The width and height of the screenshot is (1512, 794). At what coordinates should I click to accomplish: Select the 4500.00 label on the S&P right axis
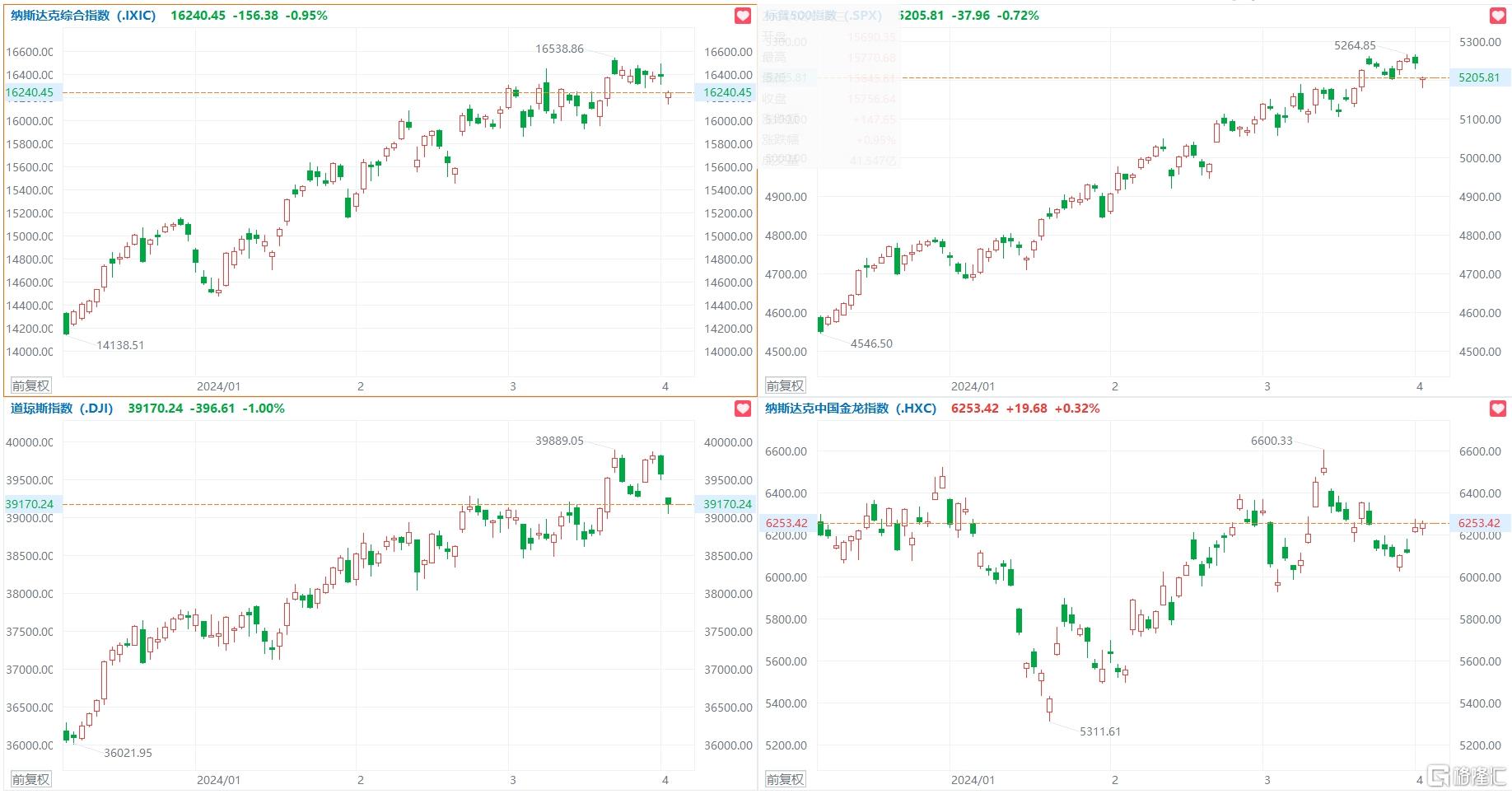pos(1480,352)
